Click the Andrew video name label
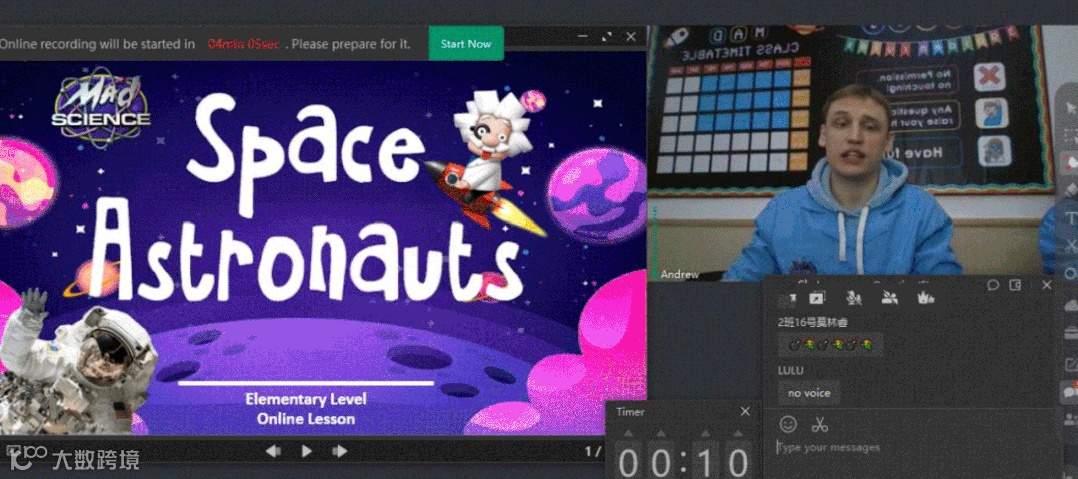 [679, 274]
